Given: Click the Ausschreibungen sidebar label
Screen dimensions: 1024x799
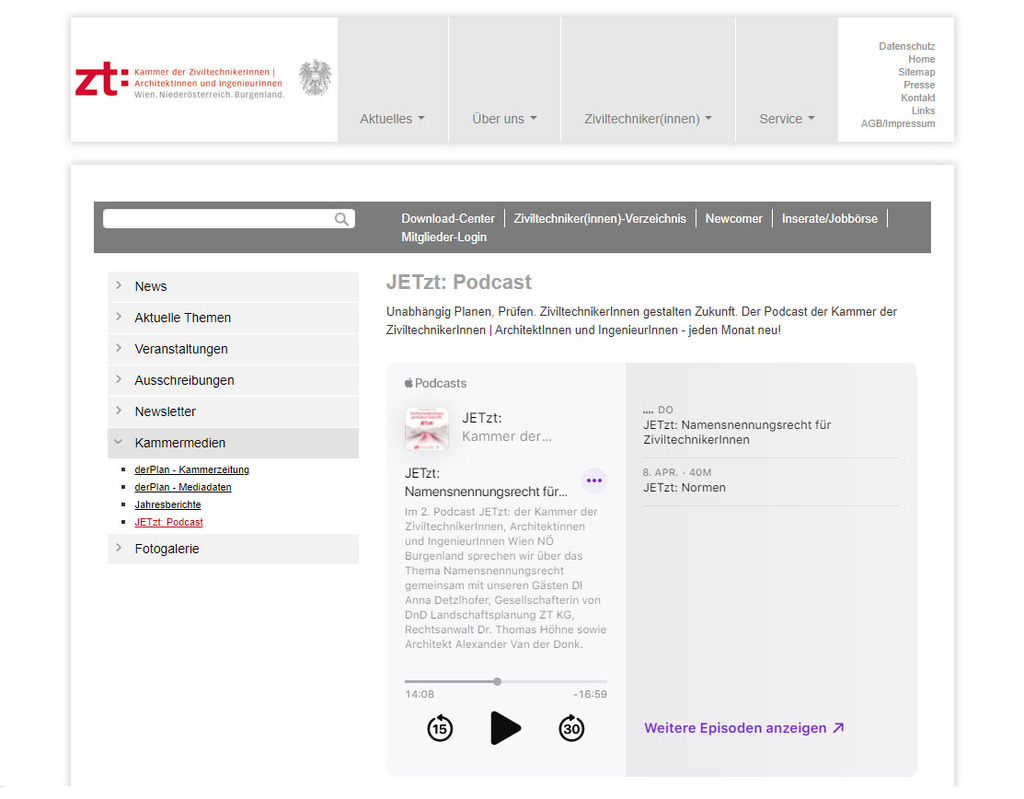Looking at the screenshot, I should (x=184, y=380).
